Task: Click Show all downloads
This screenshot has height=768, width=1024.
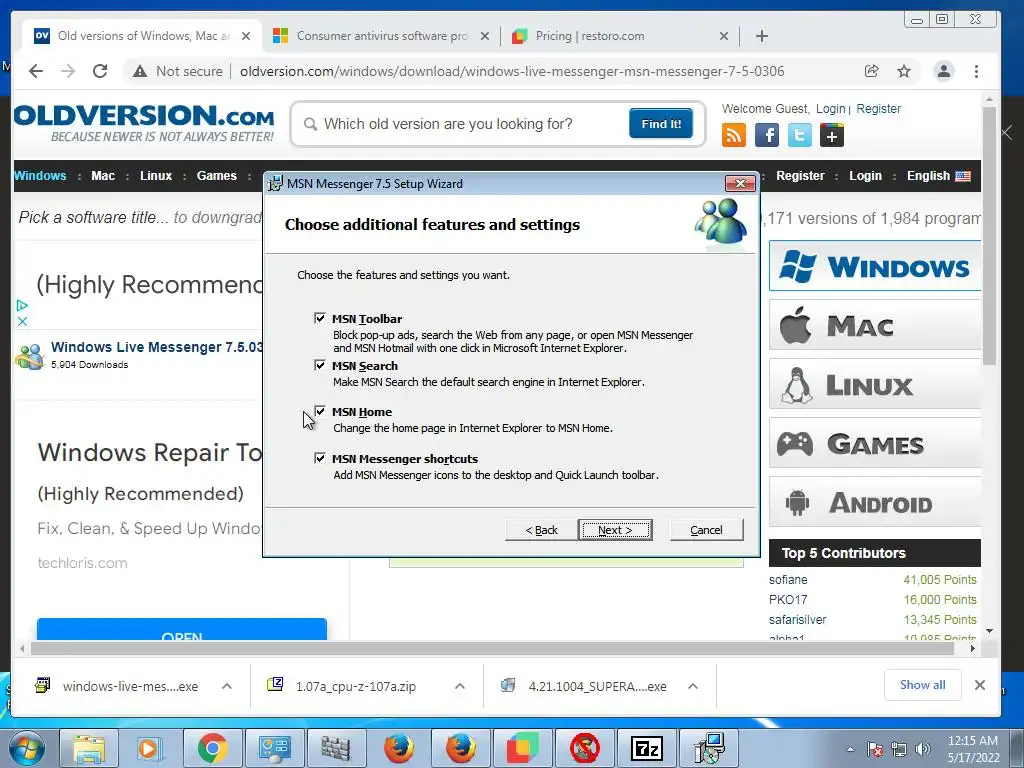Action: tap(922, 685)
